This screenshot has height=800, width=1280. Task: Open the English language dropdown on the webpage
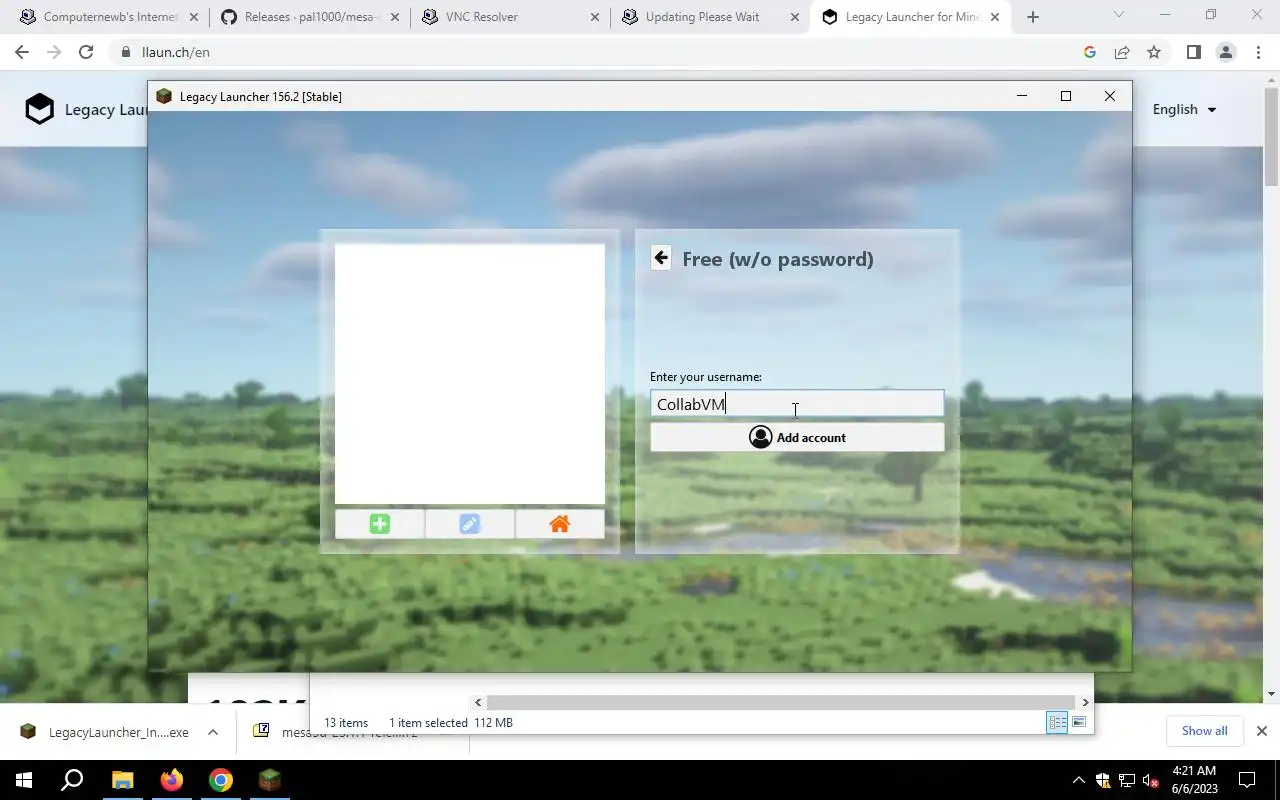1184,109
